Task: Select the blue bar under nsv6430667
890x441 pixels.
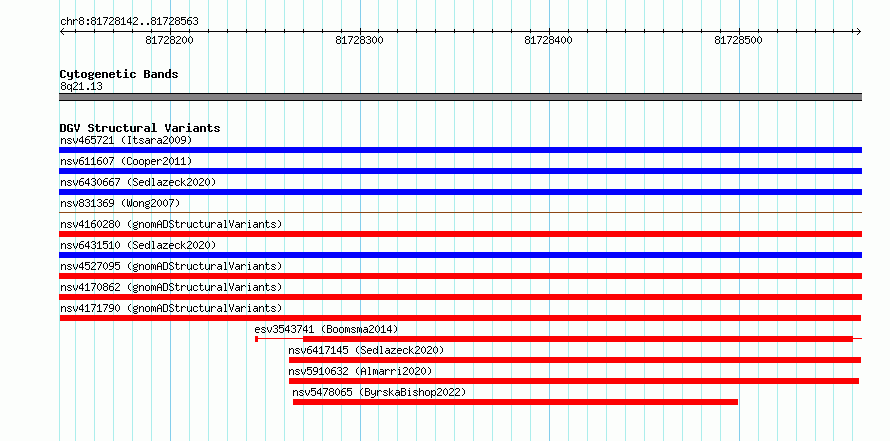Action: 460,192
